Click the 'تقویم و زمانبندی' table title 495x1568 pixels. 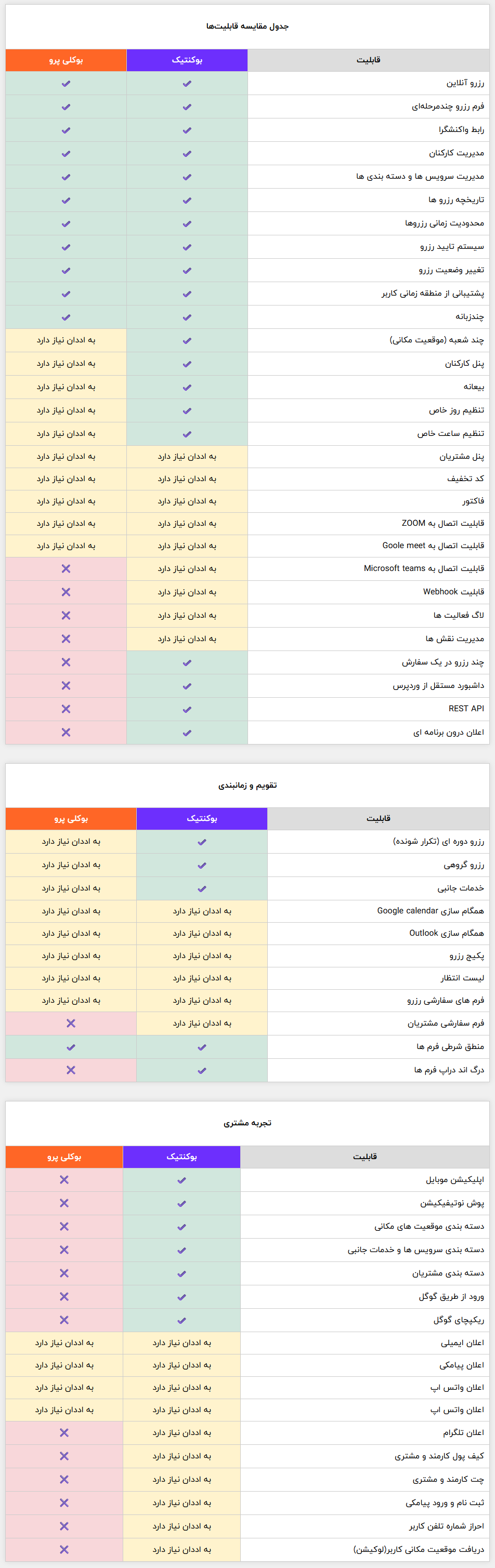pos(247,785)
